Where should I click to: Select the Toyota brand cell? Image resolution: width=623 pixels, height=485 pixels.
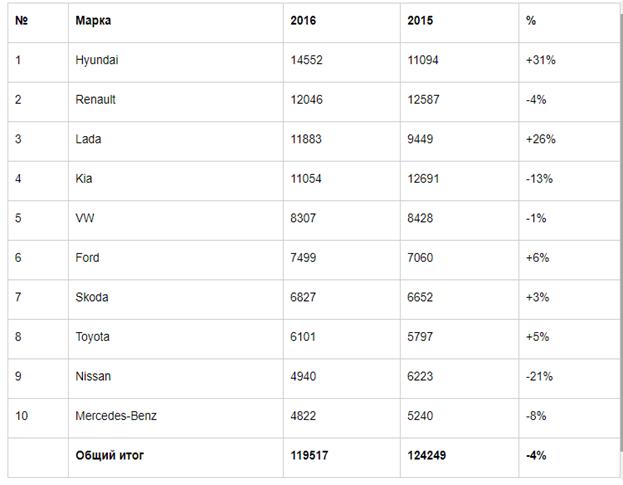click(93, 337)
